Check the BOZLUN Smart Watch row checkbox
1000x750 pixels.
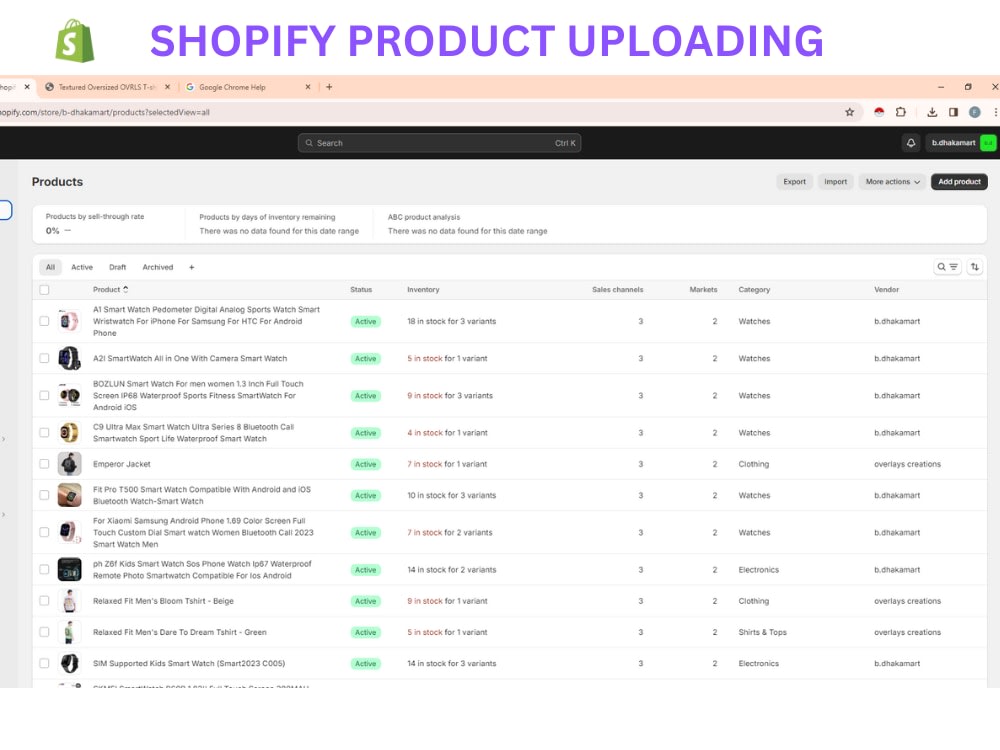[x=44, y=395]
